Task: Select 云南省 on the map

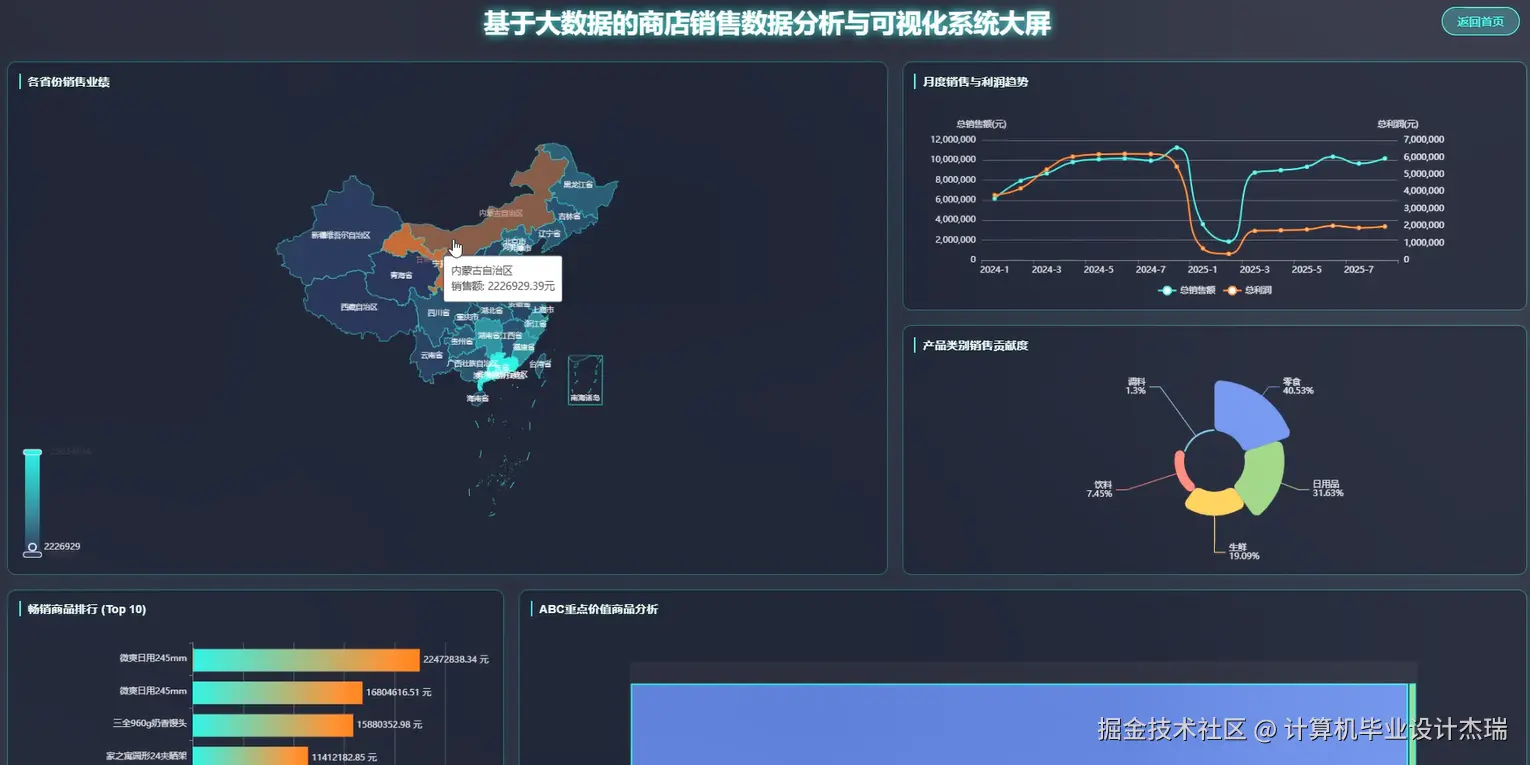Action: coord(431,355)
